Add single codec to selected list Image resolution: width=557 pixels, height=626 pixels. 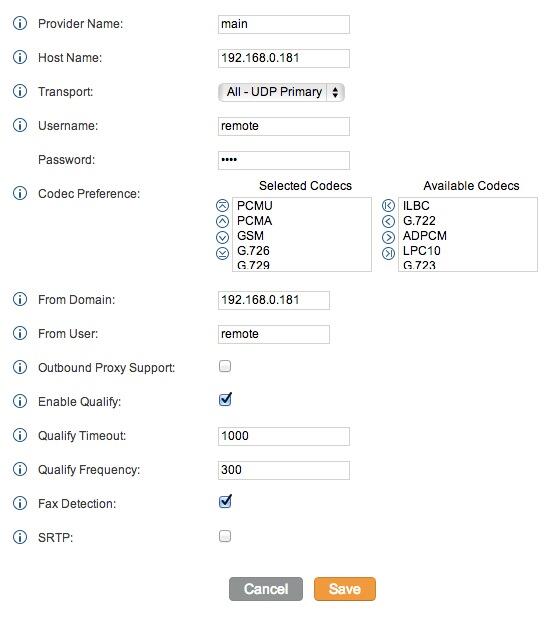pos(388,221)
